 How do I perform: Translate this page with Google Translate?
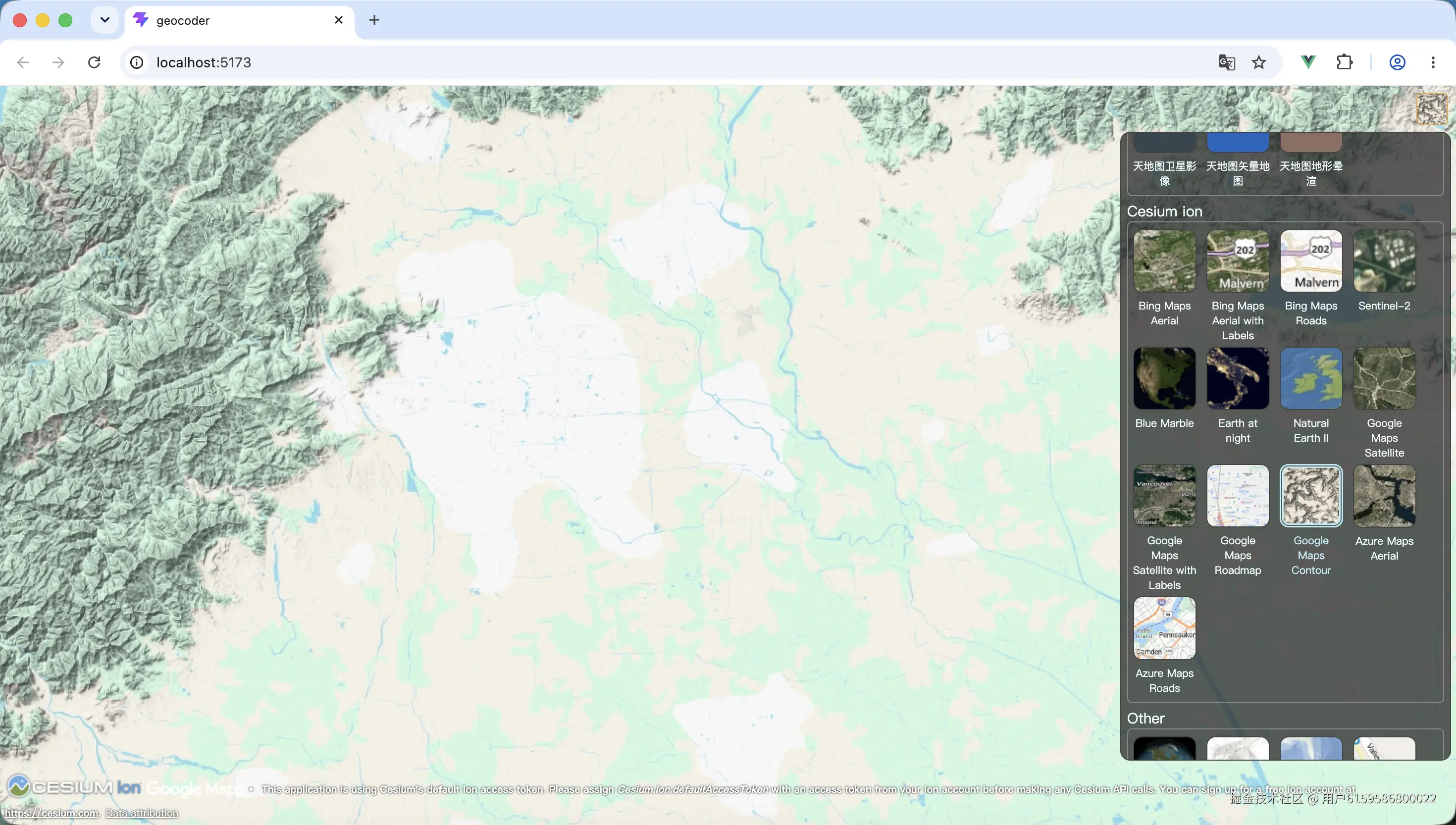coord(1227,62)
